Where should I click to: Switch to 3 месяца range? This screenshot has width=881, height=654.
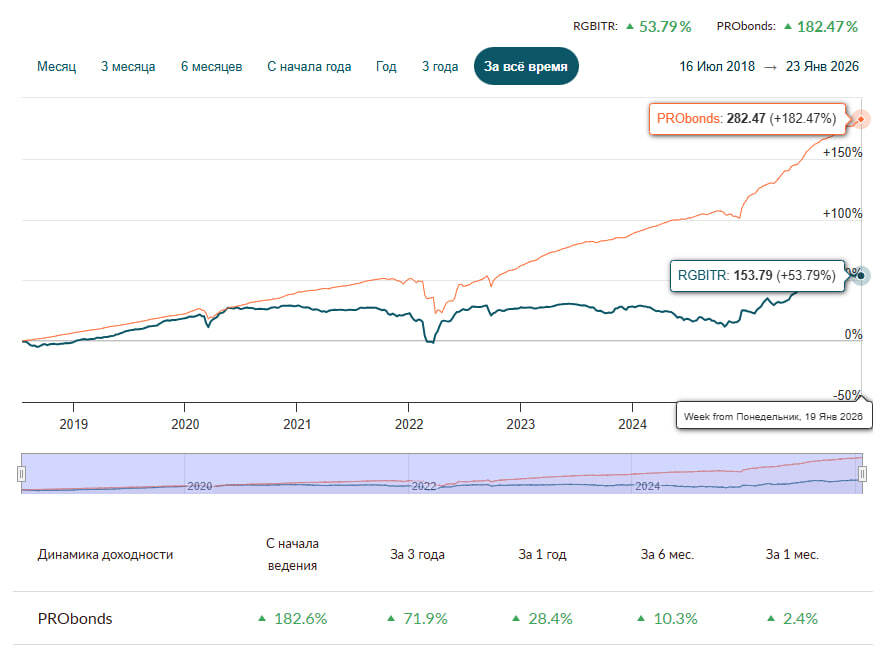coord(128,67)
